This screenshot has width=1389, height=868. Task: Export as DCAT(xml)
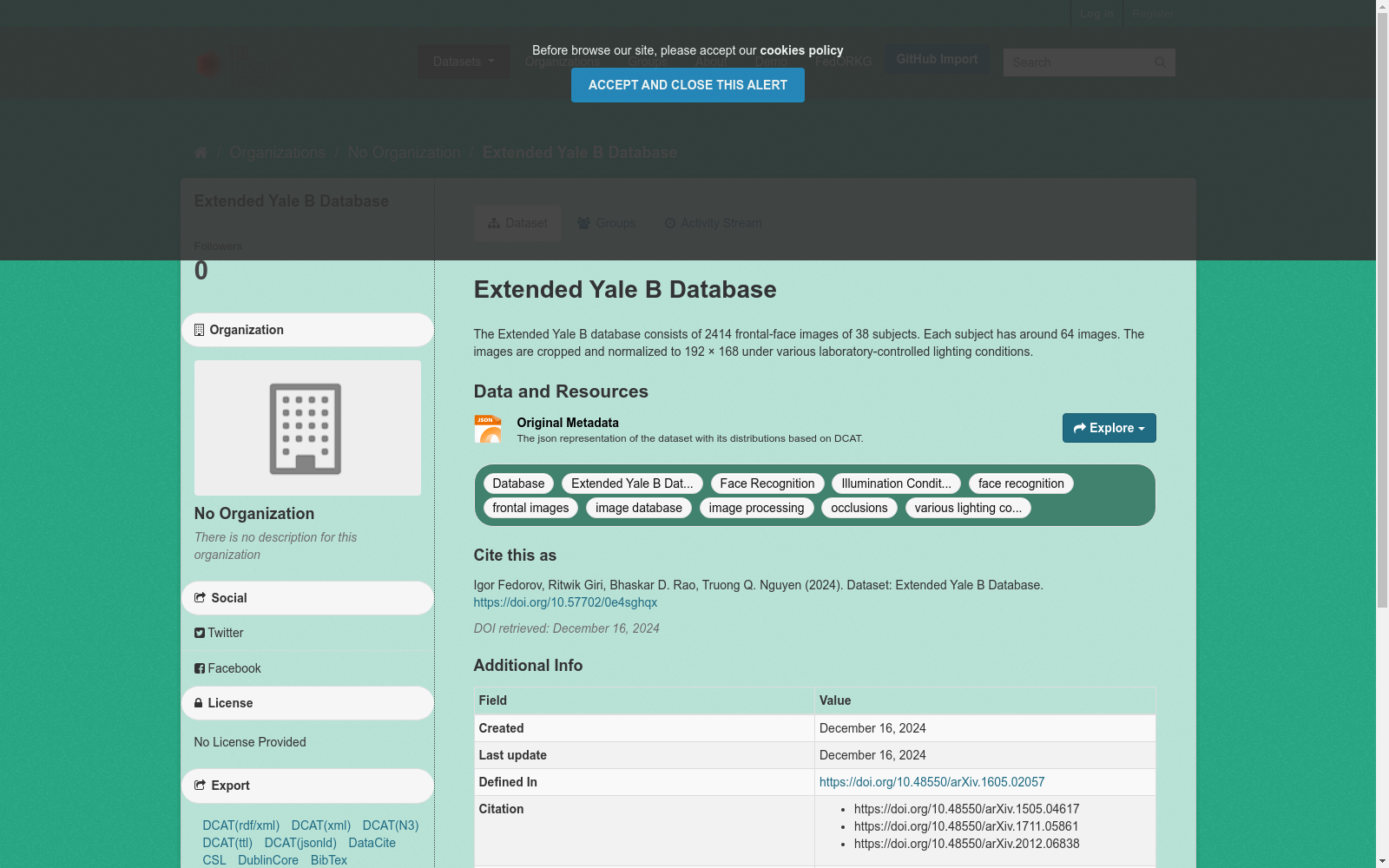coord(321,825)
